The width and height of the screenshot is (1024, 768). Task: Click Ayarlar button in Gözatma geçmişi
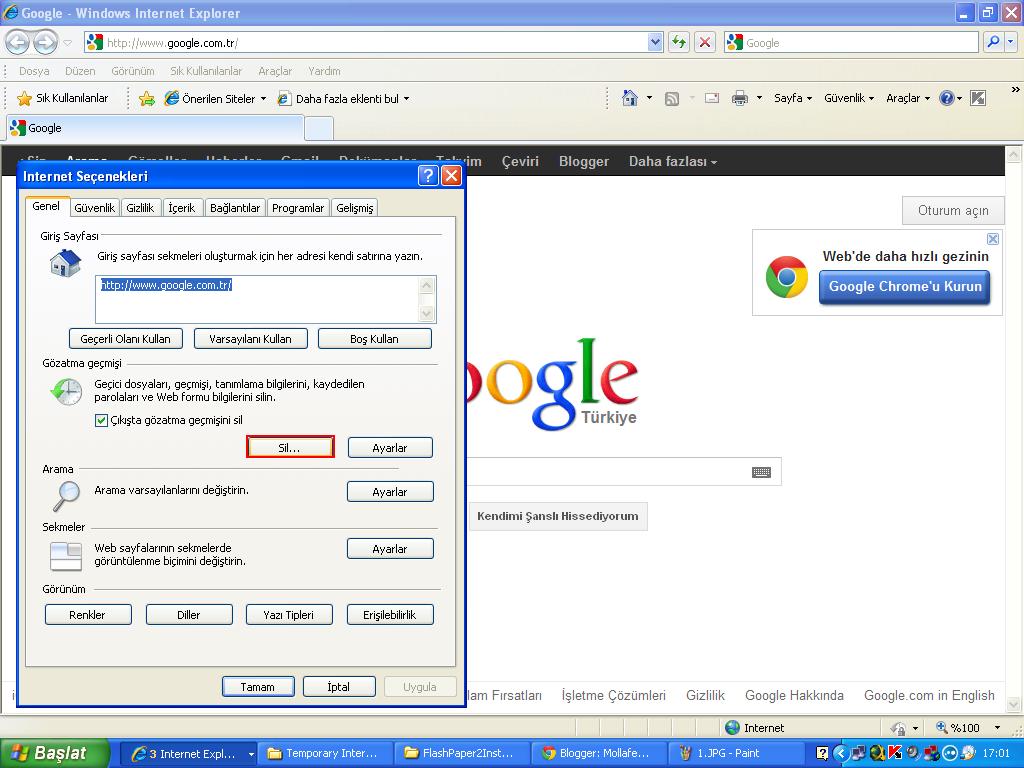pos(390,447)
